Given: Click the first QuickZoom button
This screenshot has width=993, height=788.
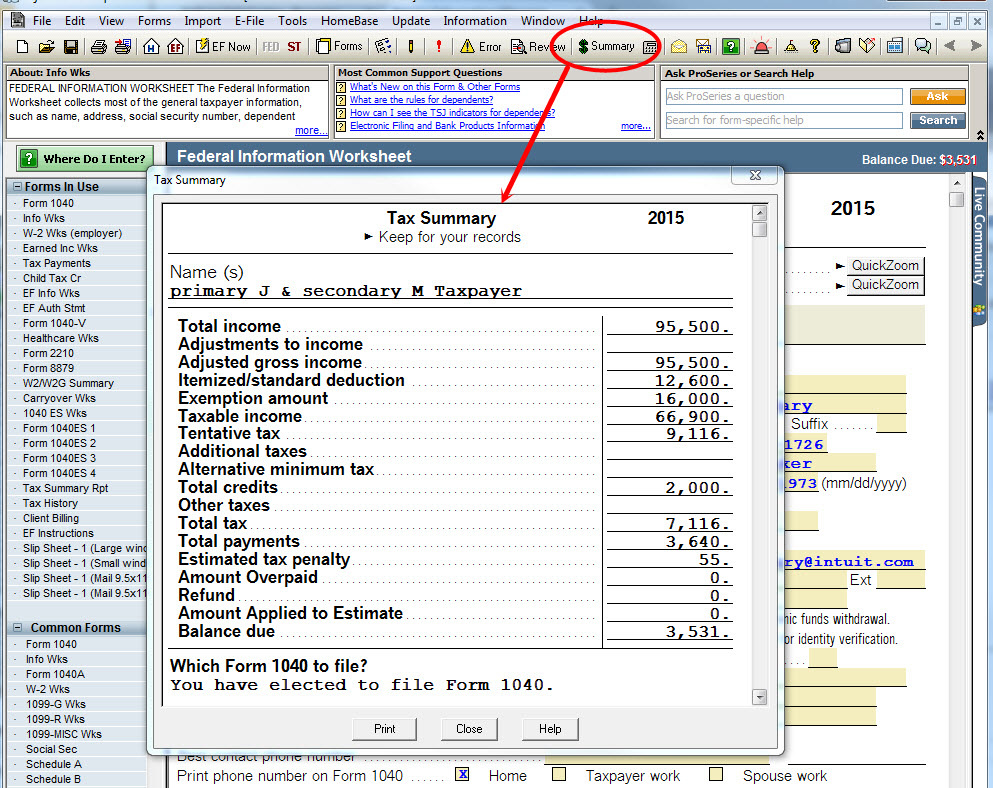Looking at the screenshot, I should [885, 265].
